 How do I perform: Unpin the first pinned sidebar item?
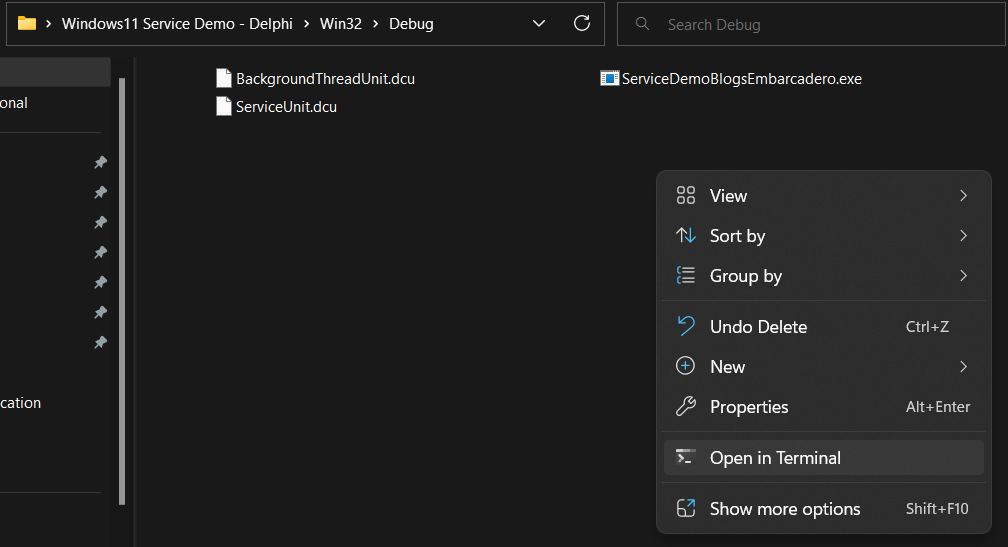(x=100, y=162)
